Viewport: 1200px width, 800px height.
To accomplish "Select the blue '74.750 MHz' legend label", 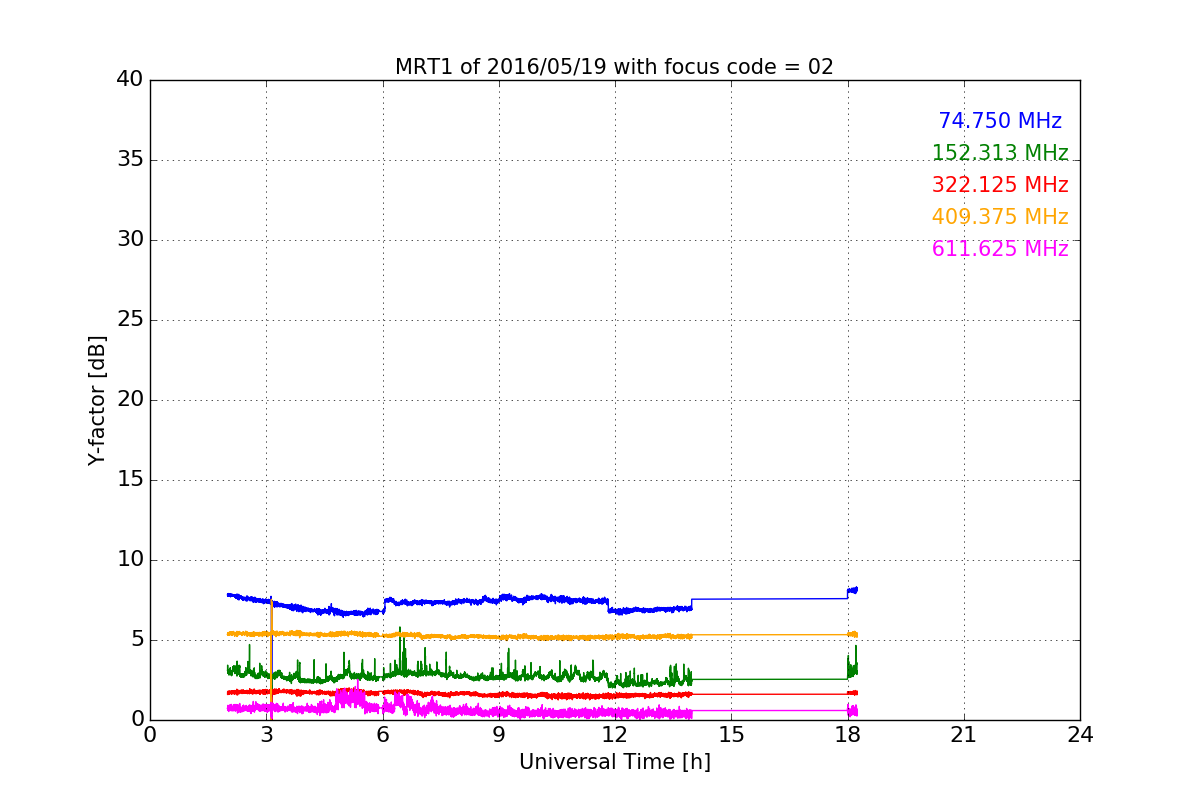I will click(1000, 121).
